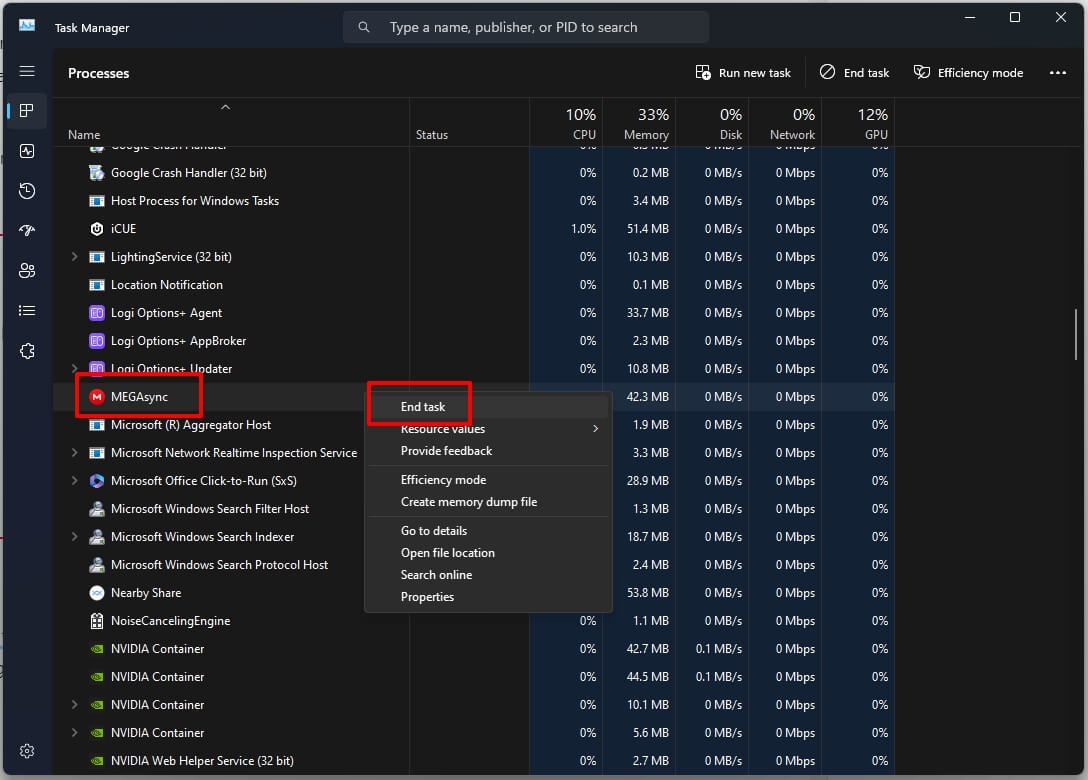Click the NVIDIA Web Helper Service icon

[97, 761]
